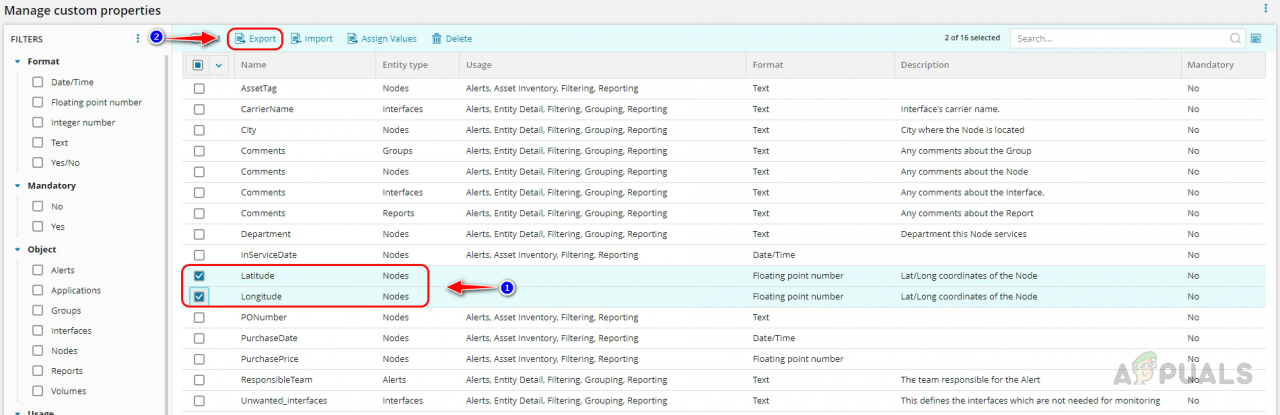Screen dimensions: 1280x415
Task: Open the Filters panel three-dot menu
Action: (x=138, y=39)
